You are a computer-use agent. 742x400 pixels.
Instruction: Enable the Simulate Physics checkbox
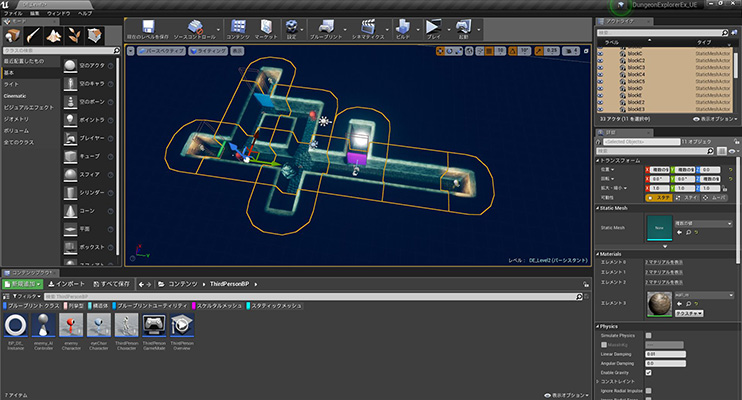pyautogui.click(x=649, y=335)
